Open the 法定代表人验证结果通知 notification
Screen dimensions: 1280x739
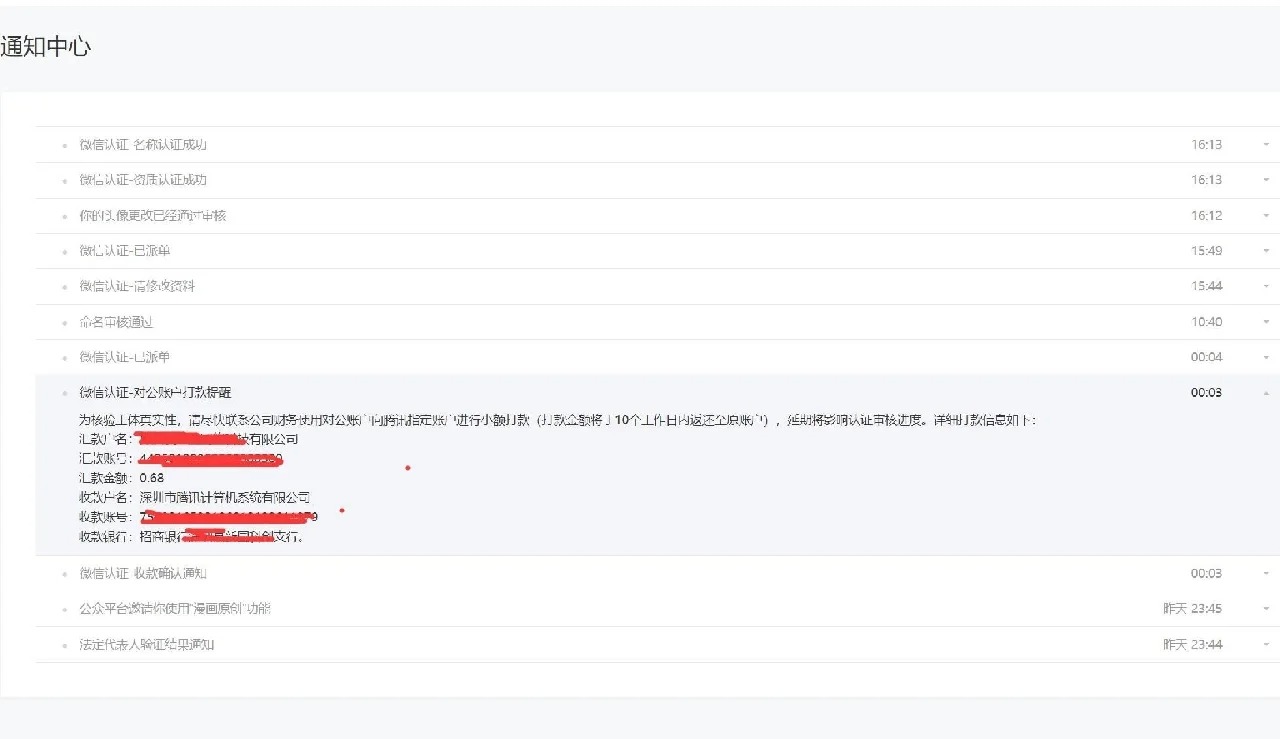(147, 645)
